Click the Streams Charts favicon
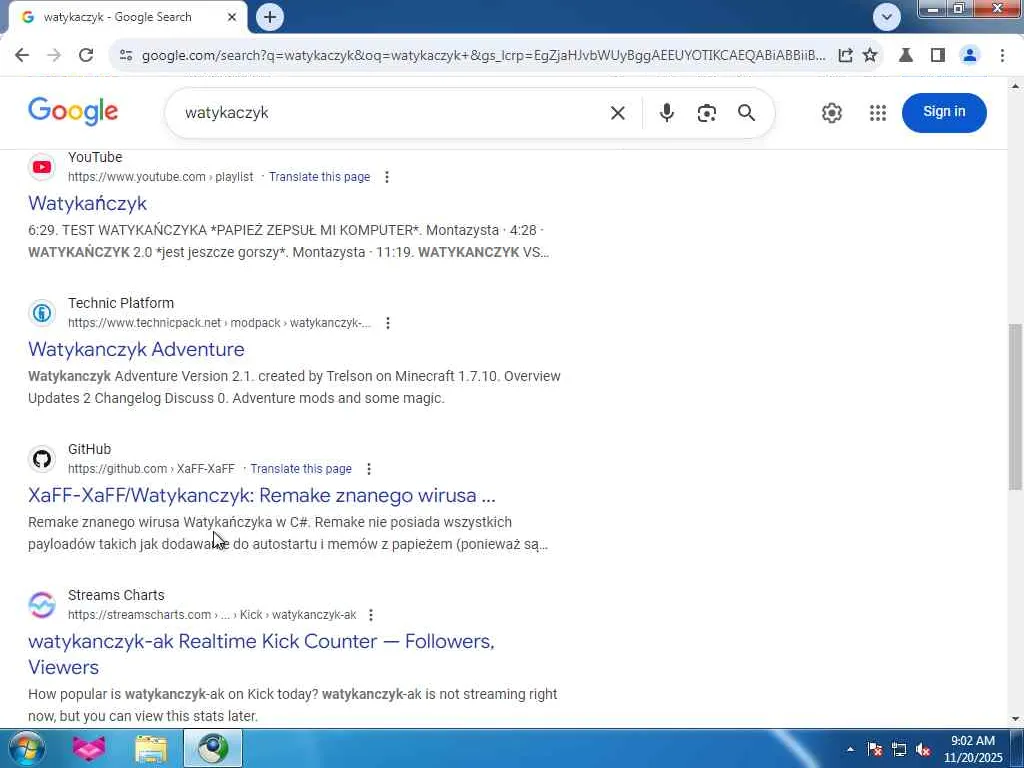The width and height of the screenshot is (1024, 768). click(42, 605)
